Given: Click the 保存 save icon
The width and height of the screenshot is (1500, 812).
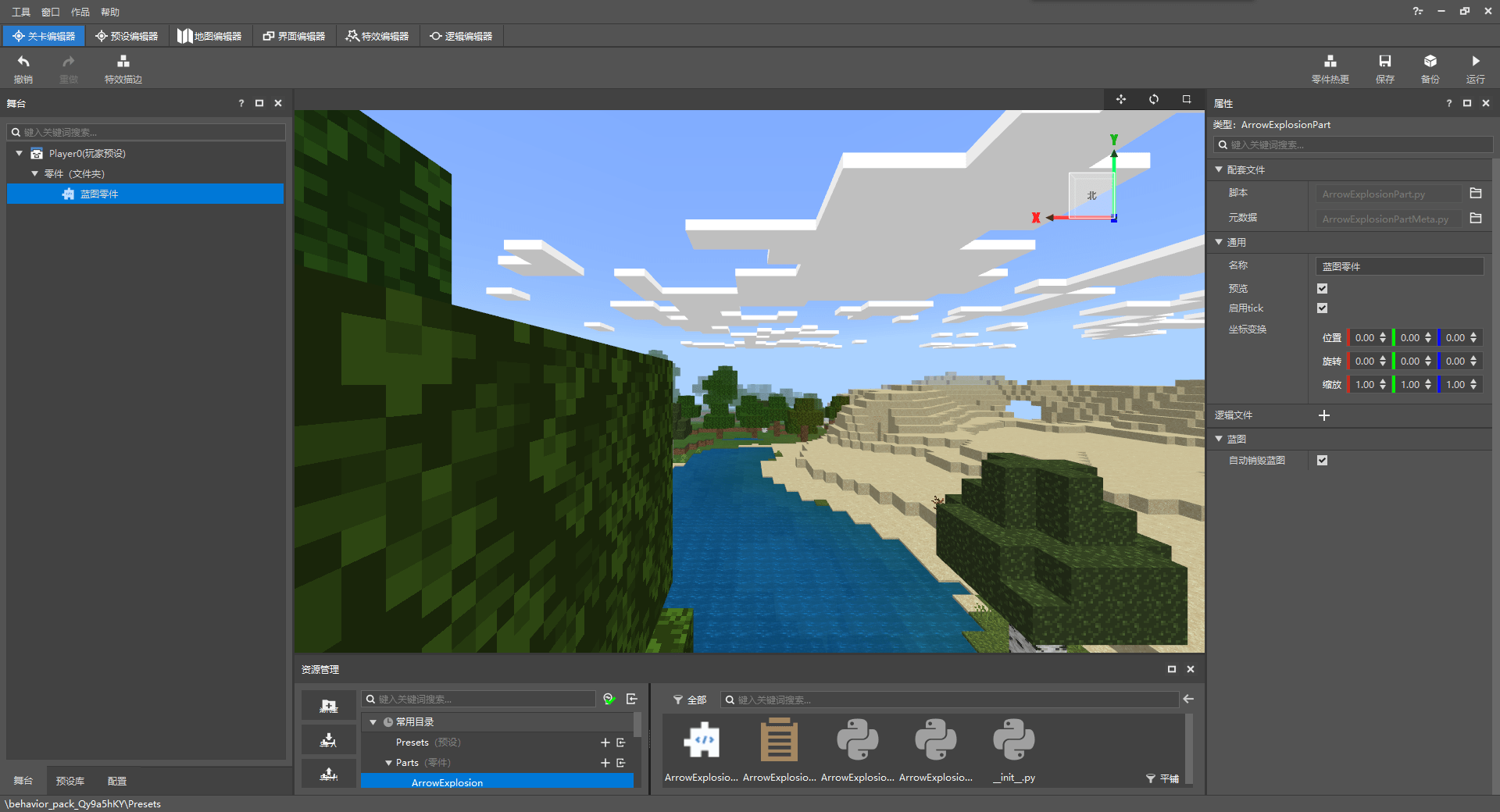Looking at the screenshot, I should pyautogui.click(x=1385, y=62).
